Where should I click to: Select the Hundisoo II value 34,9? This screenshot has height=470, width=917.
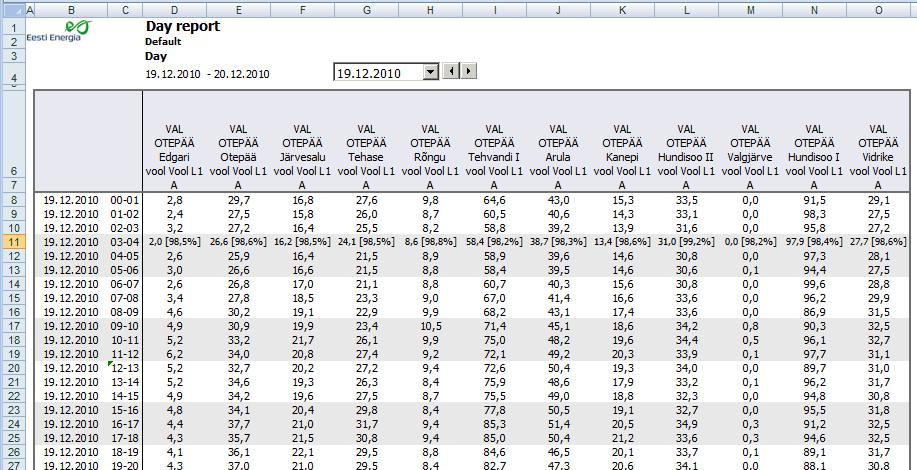tap(686, 424)
